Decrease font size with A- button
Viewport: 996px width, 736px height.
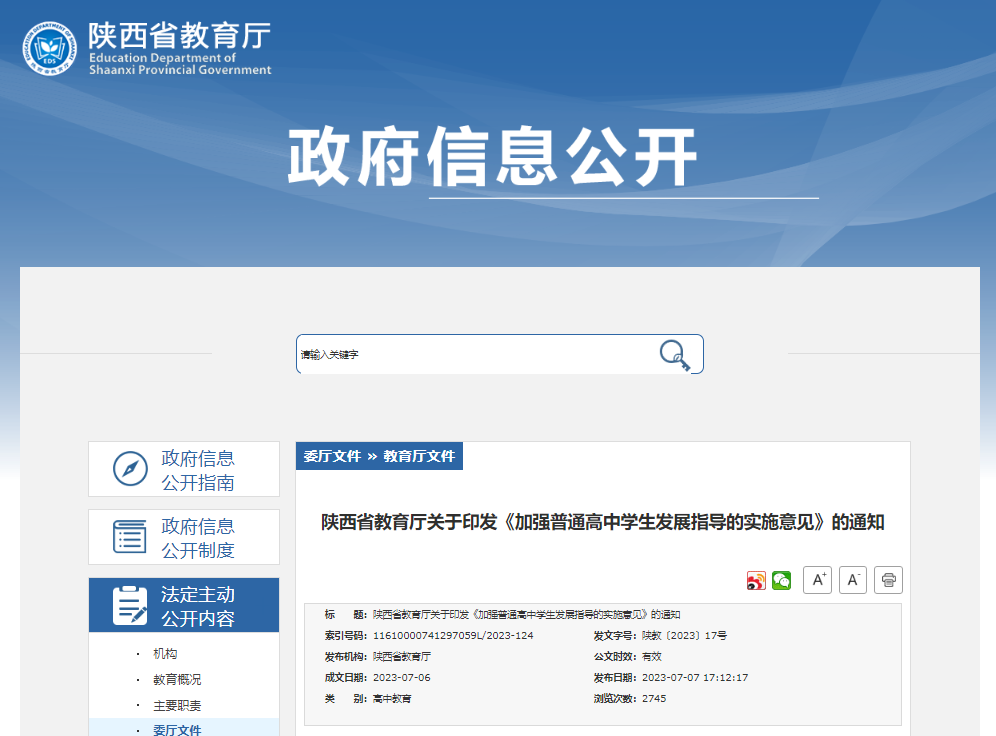pos(853,580)
